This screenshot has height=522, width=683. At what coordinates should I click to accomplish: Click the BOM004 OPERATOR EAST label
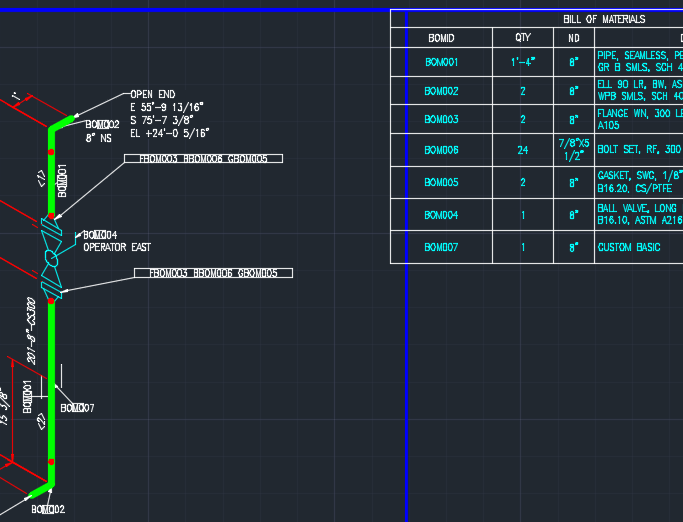117,241
